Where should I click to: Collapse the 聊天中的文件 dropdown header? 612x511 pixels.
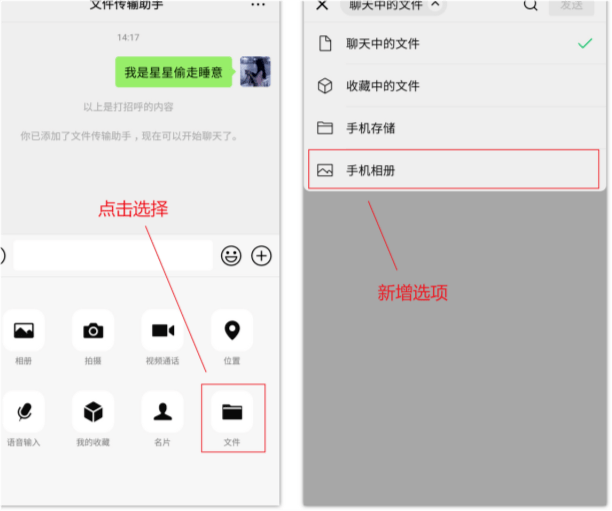(393, 5)
